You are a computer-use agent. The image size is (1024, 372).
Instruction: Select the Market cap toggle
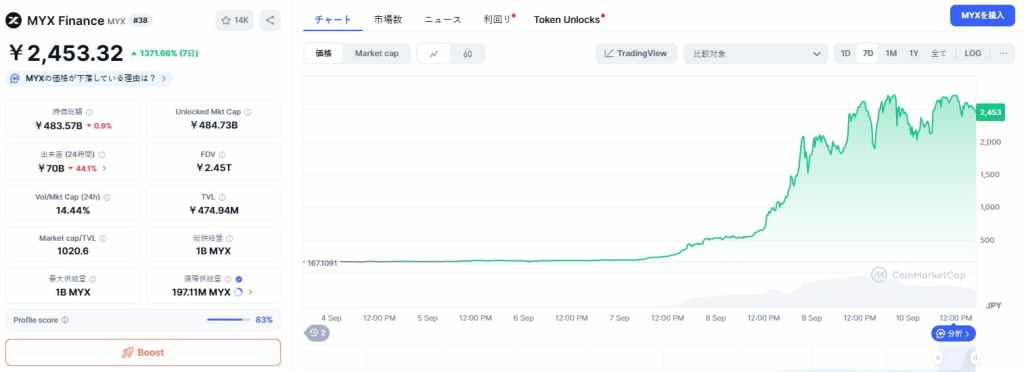(x=377, y=54)
